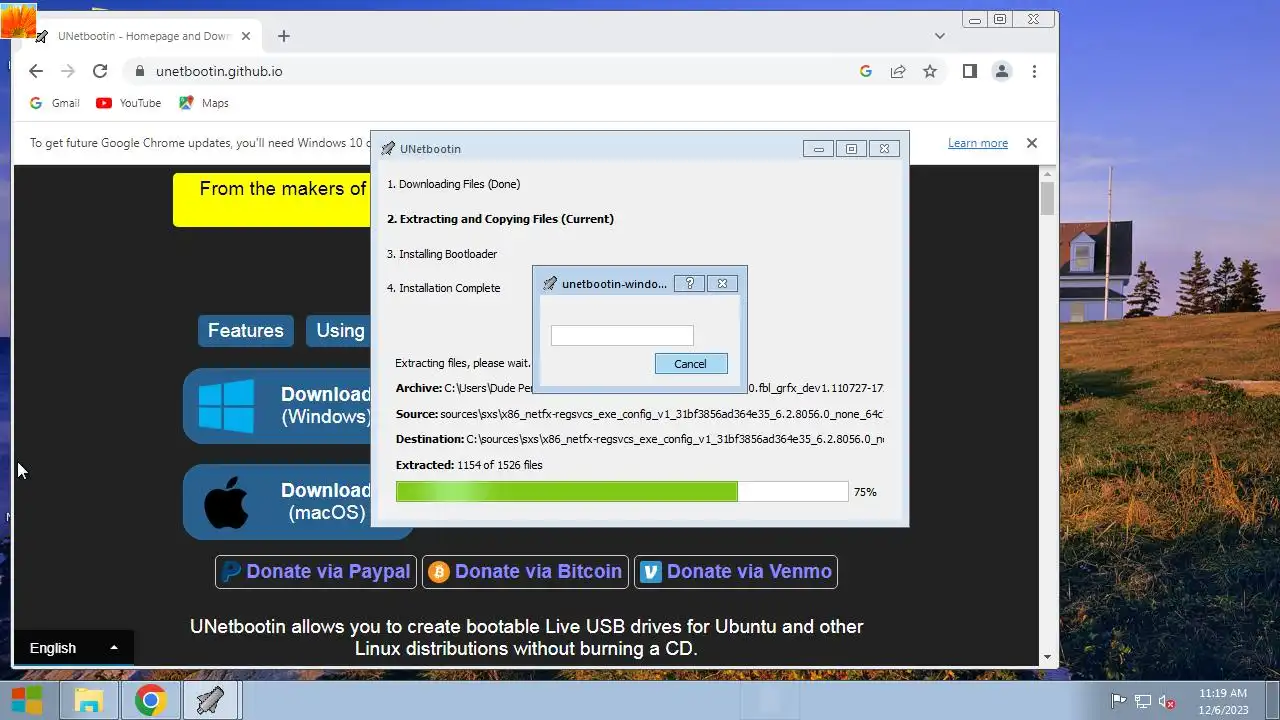Click the Learn more link
This screenshot has width=1280, height=720.
click(978, 143)
